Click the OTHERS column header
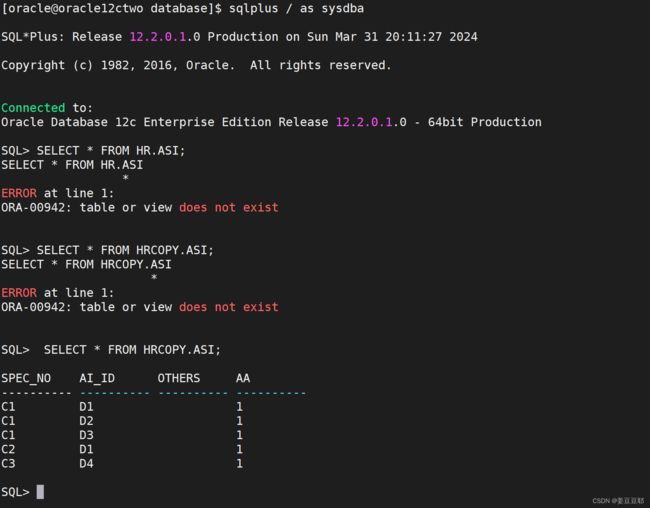The image size is (650, 508). [x=179, y=378]
